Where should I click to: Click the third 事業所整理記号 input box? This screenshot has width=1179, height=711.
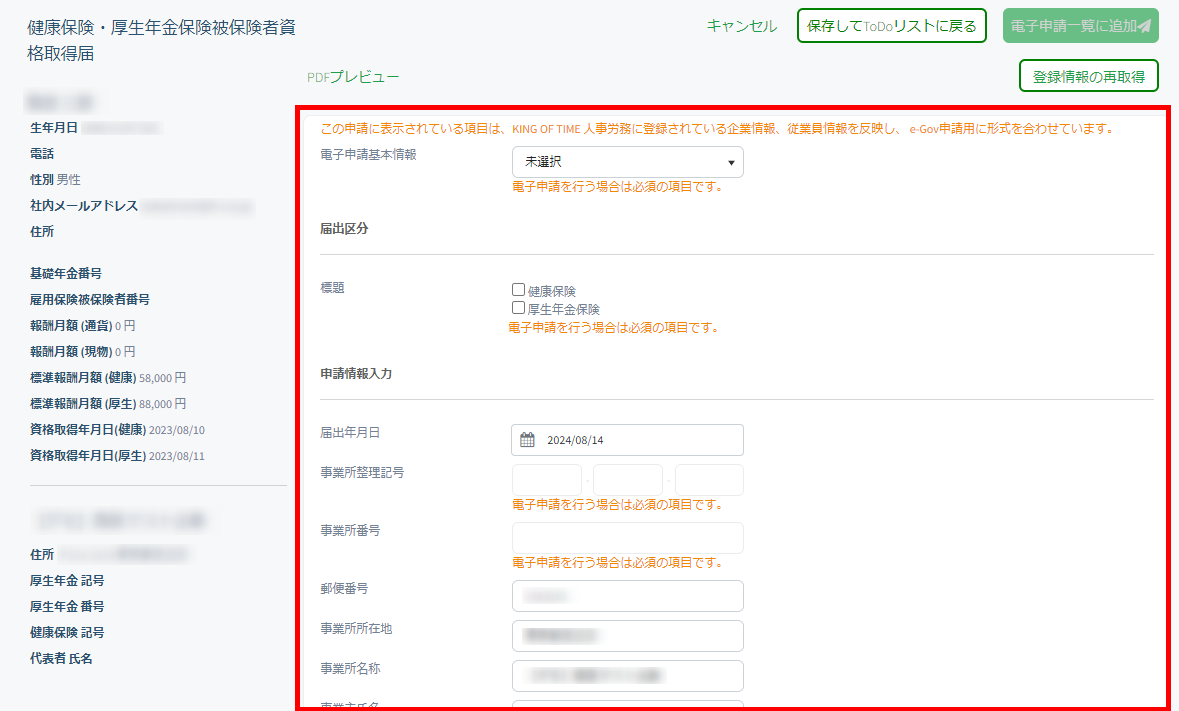[709, 480]
